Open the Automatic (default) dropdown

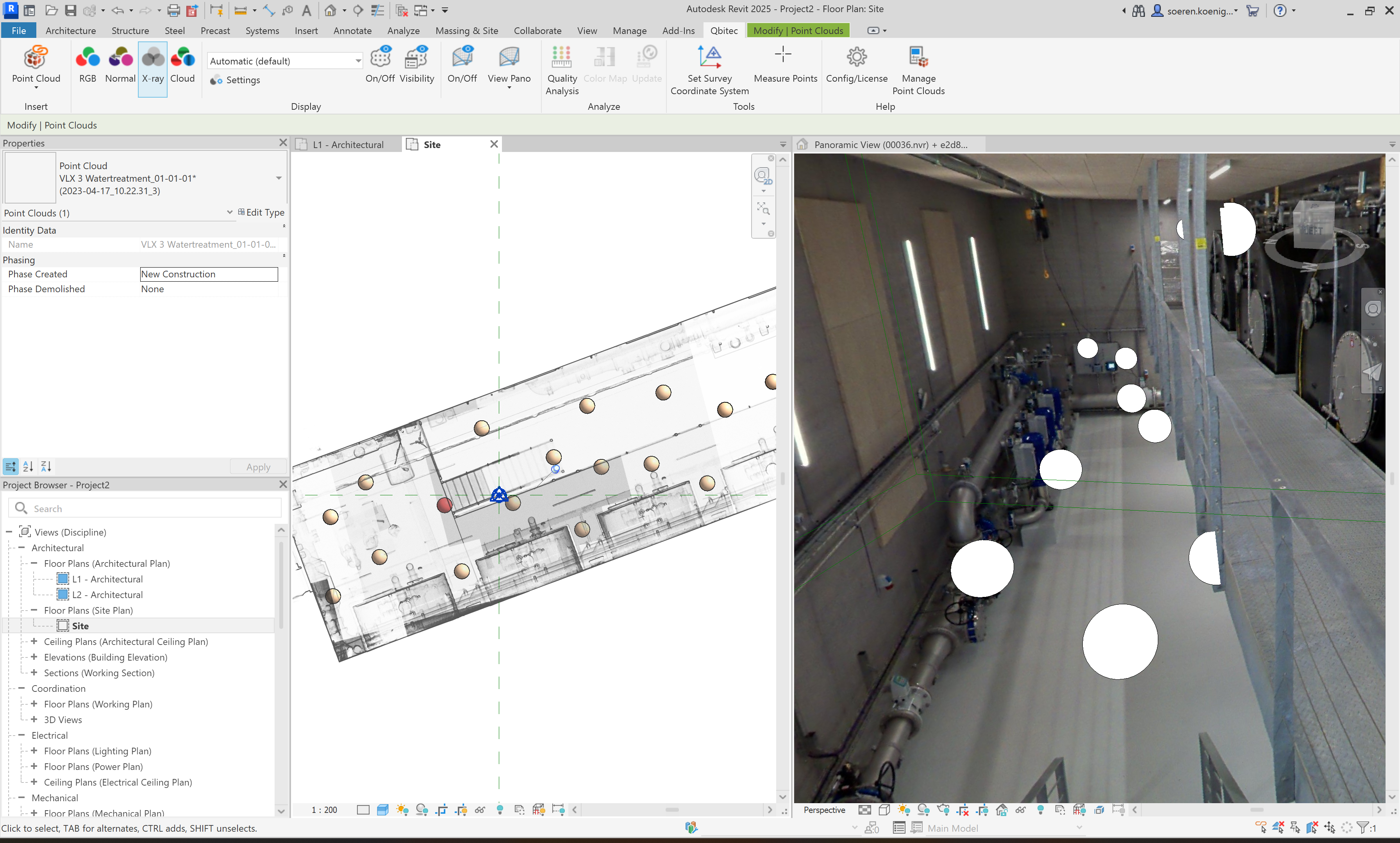tap(358, 61)
